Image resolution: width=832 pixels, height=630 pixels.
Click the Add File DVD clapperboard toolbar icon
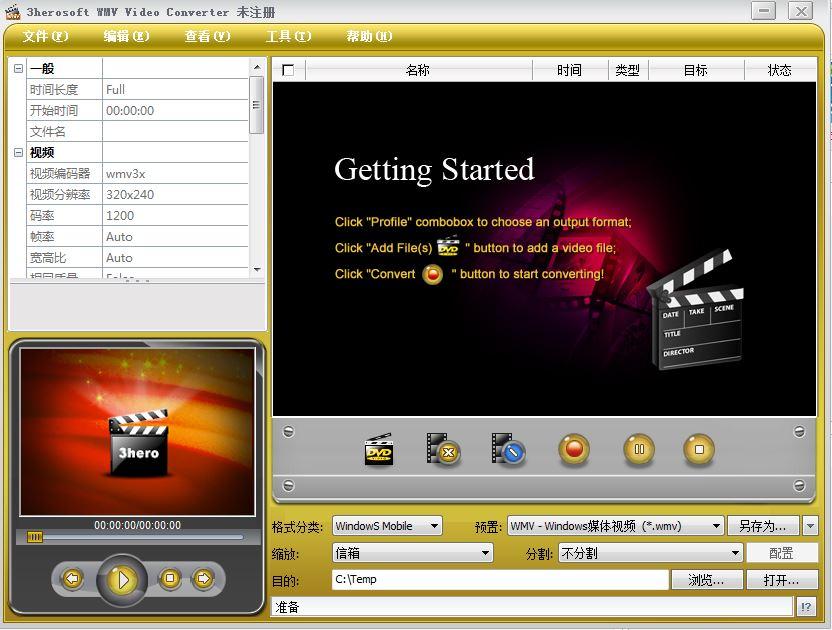point(379,450)
